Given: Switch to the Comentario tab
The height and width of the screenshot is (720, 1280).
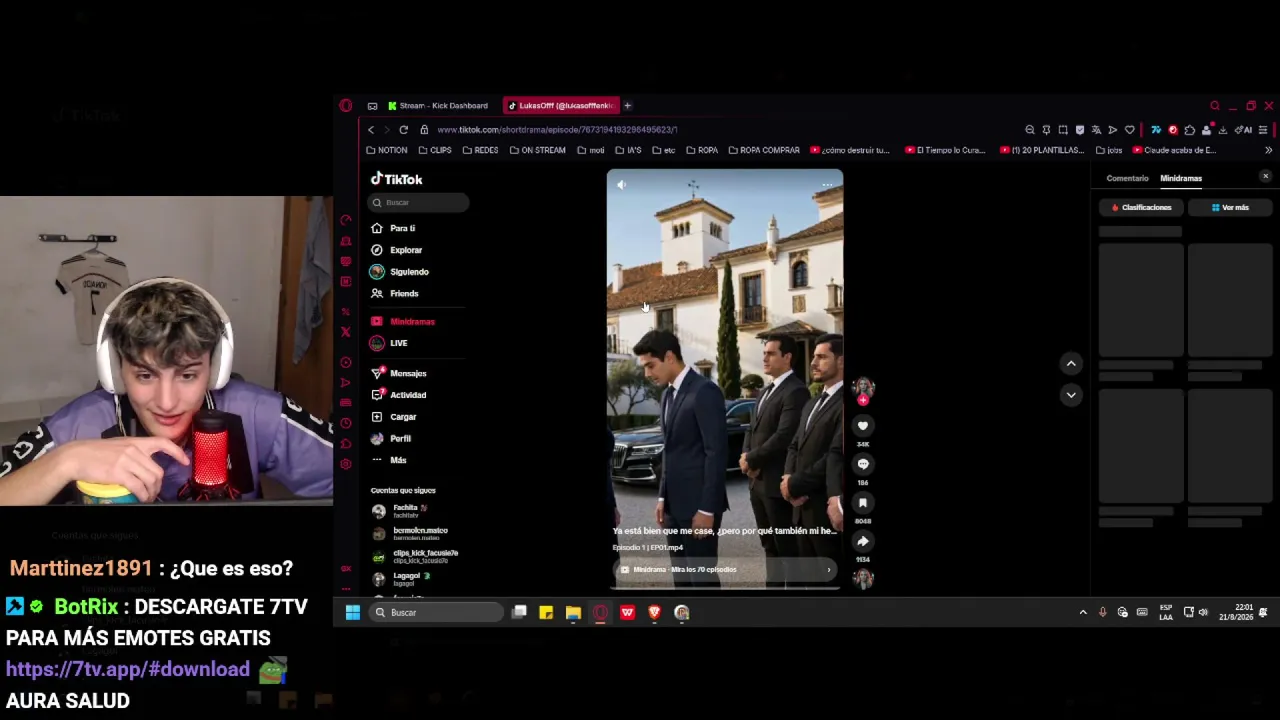Looking at the screenshot, I should tap(1127, 179).
